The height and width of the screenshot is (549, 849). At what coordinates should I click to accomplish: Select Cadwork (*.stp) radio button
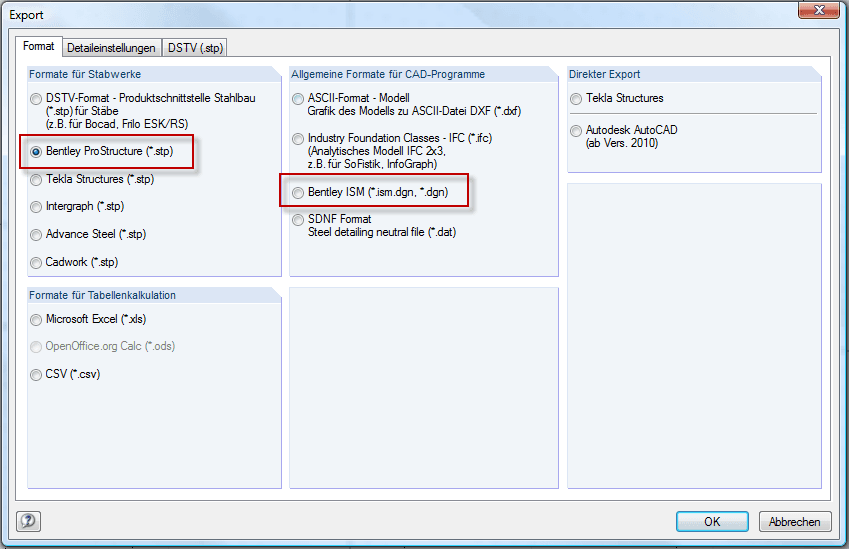[36, 263]
